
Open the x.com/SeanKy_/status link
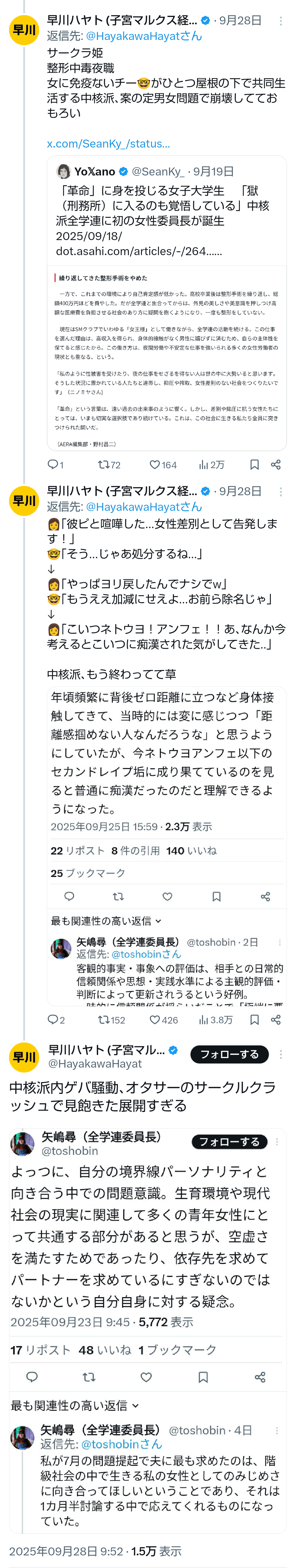click(x=109, y=144)
